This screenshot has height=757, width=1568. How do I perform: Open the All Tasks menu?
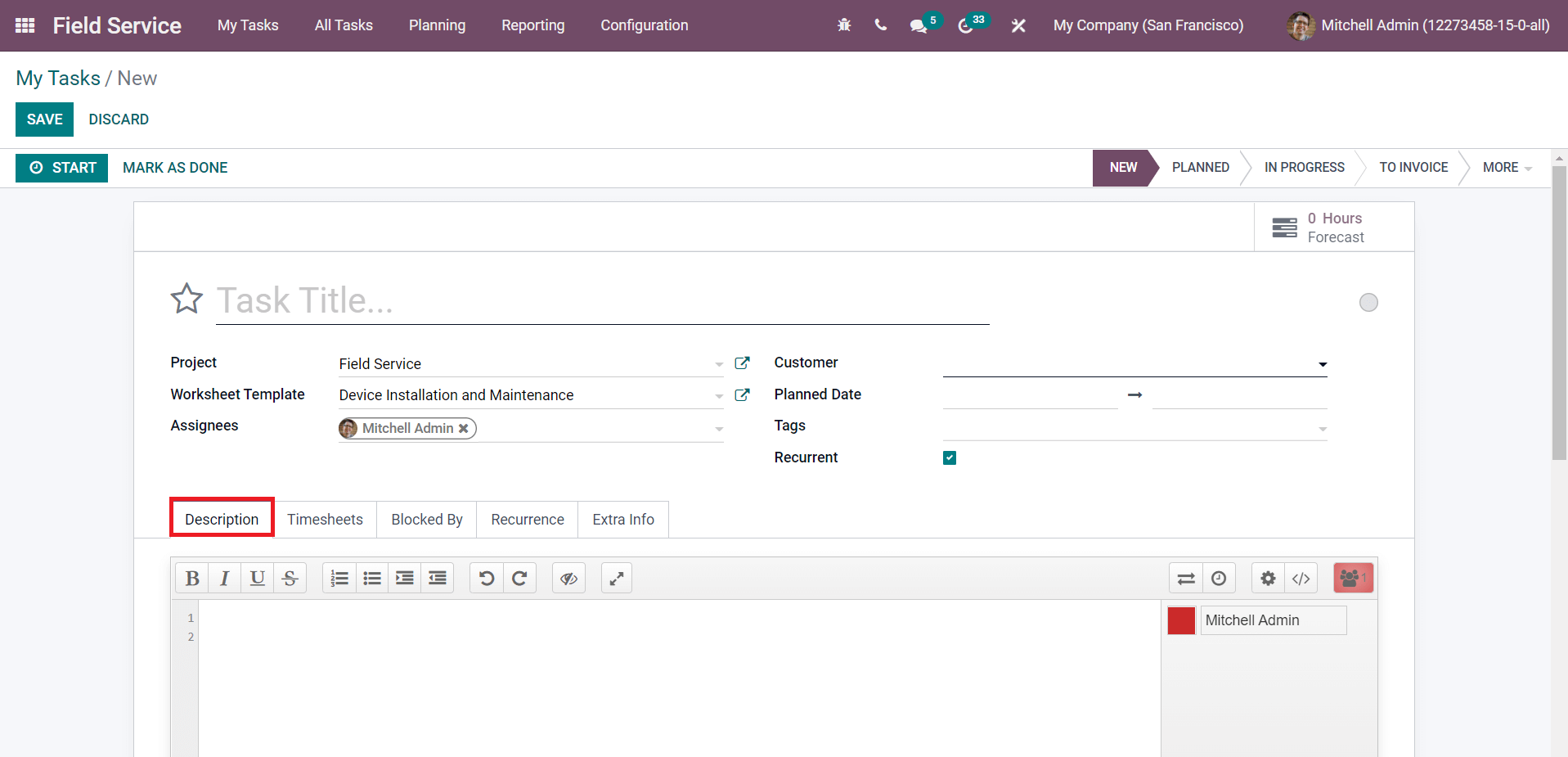[x=344, y=25]
